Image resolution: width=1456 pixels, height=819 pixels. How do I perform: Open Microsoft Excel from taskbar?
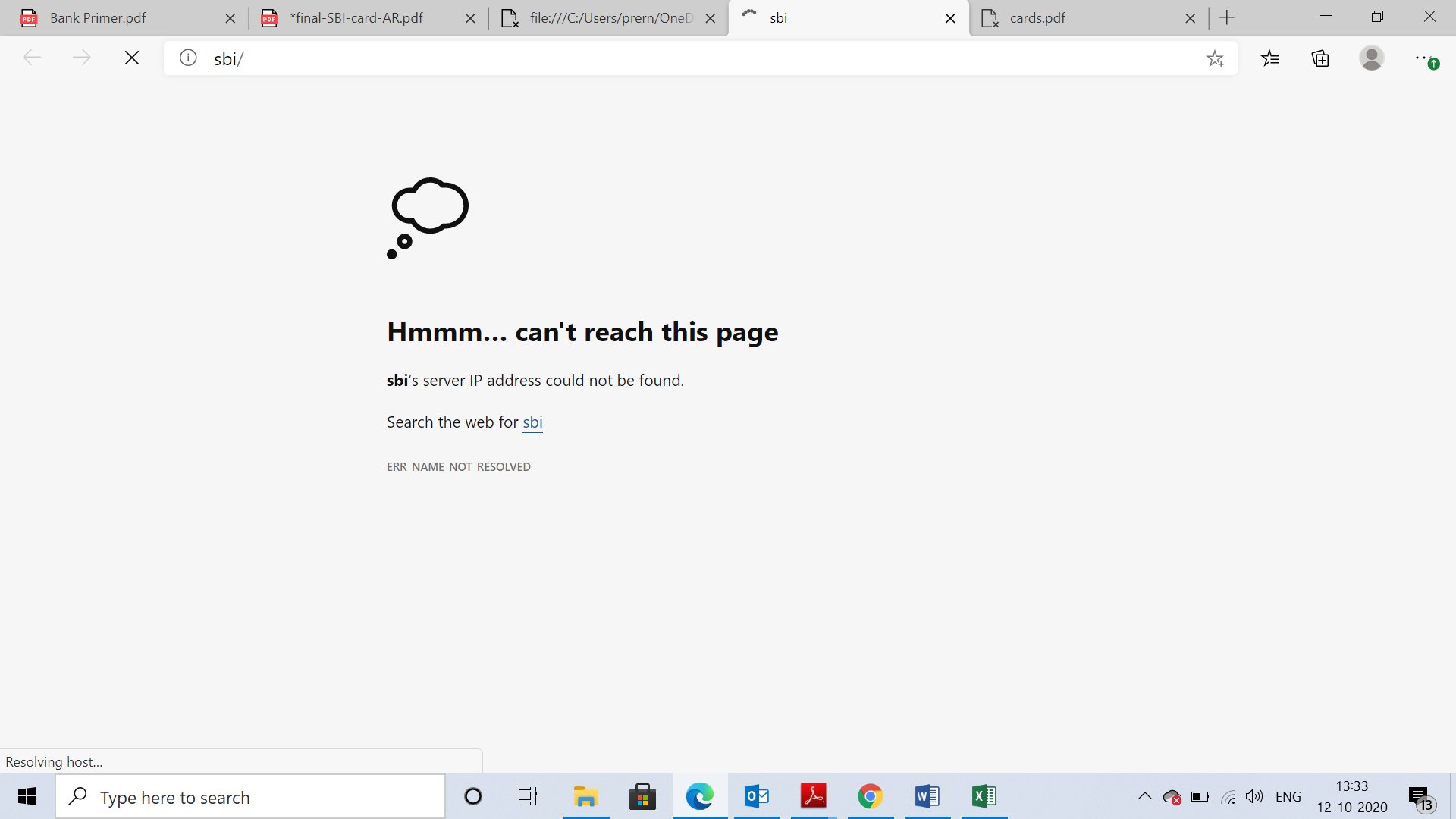pos(984,796)
